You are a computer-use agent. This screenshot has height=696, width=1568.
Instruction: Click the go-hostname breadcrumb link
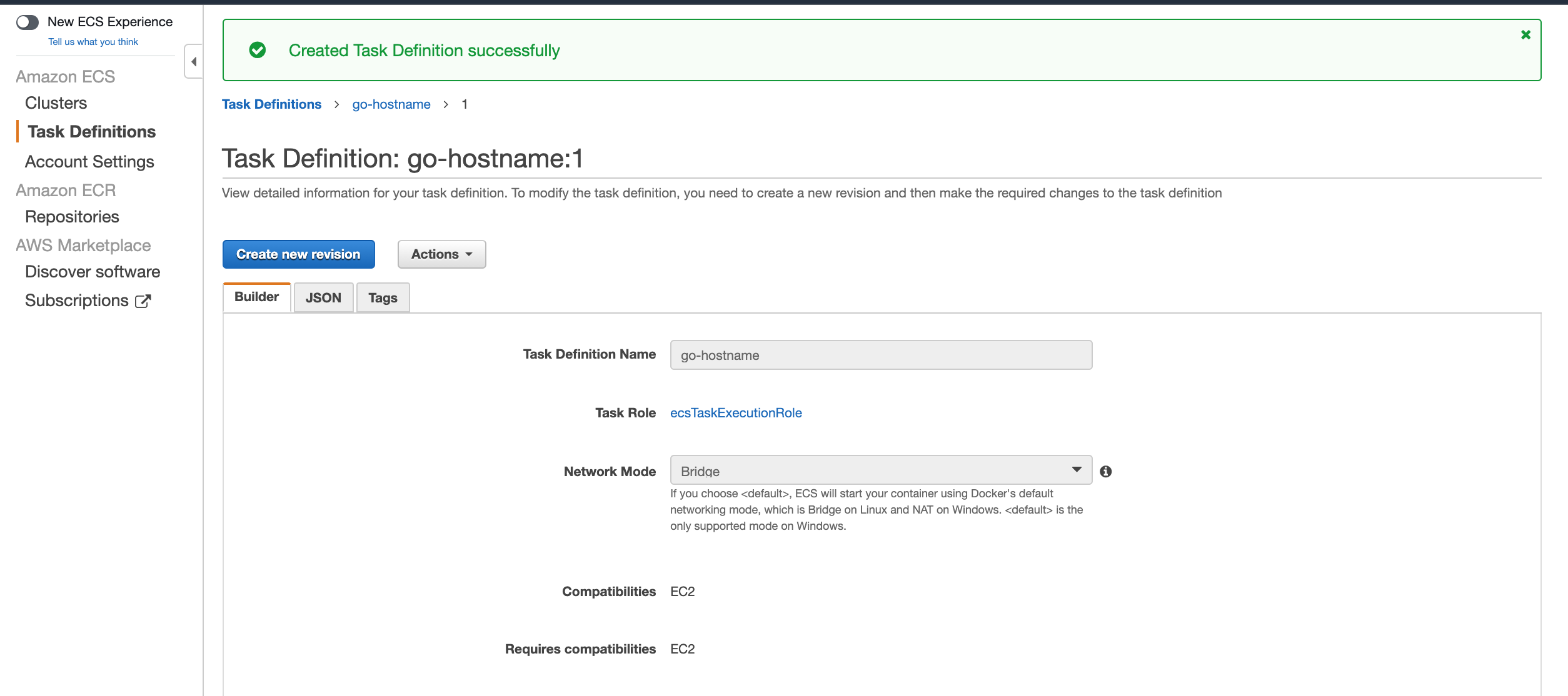click(391, 104)
